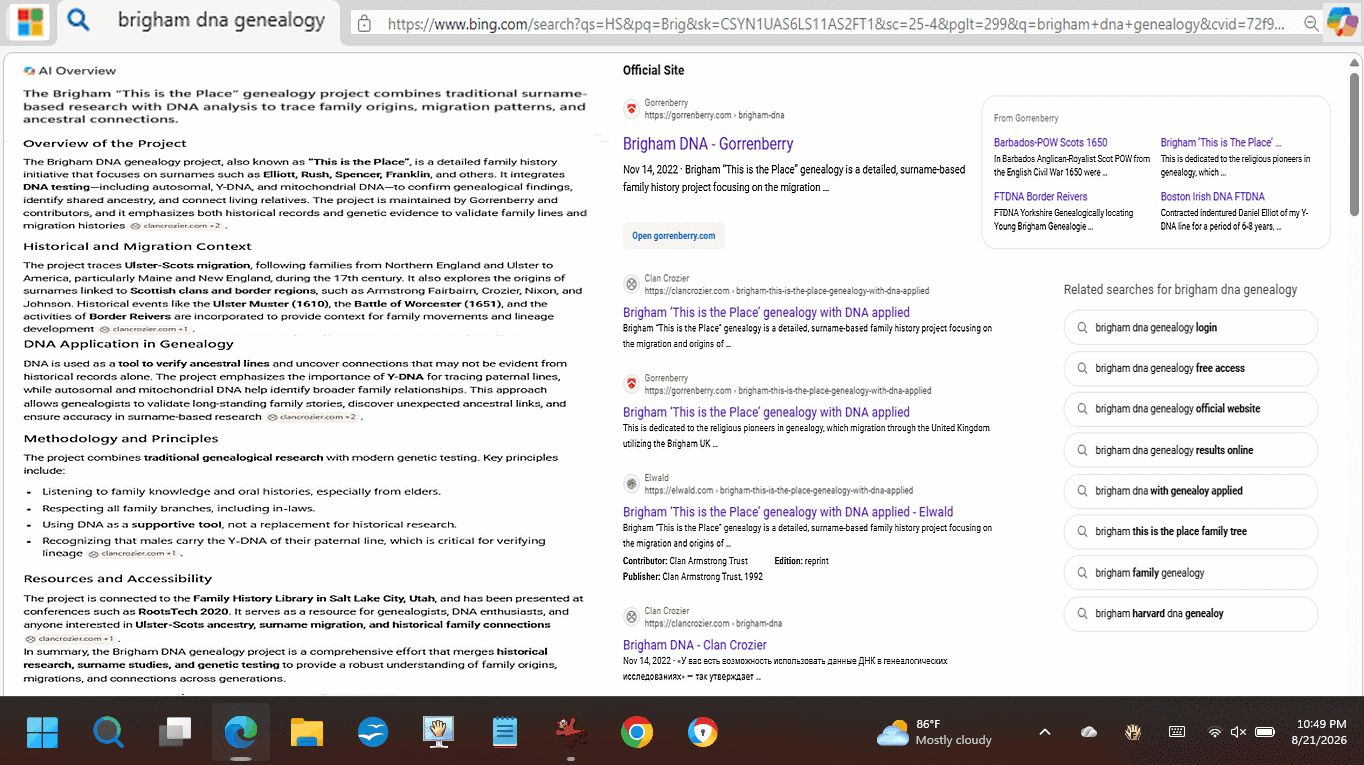Viewport: 1364px width, 765px height.
Task: Select related search 'brigham dna genealogy official website'
Action: pyautogui.click(x=1191, y=409)
